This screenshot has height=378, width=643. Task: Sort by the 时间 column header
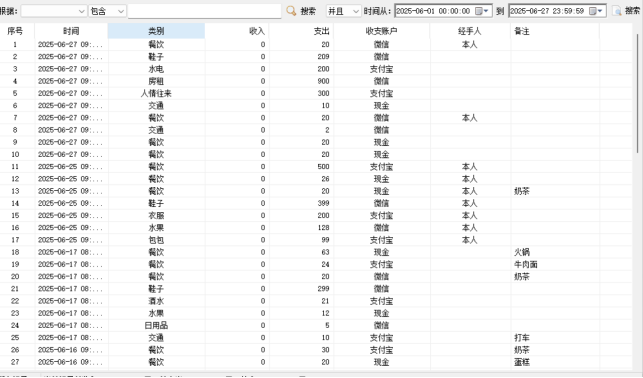click(71, 31)
